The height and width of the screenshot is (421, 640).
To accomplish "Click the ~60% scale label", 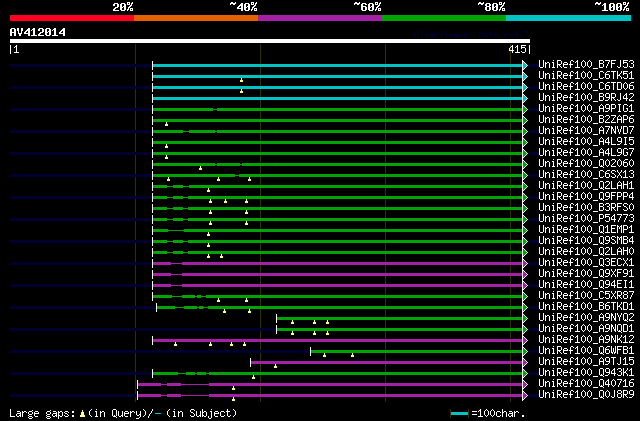I will 367,7.
